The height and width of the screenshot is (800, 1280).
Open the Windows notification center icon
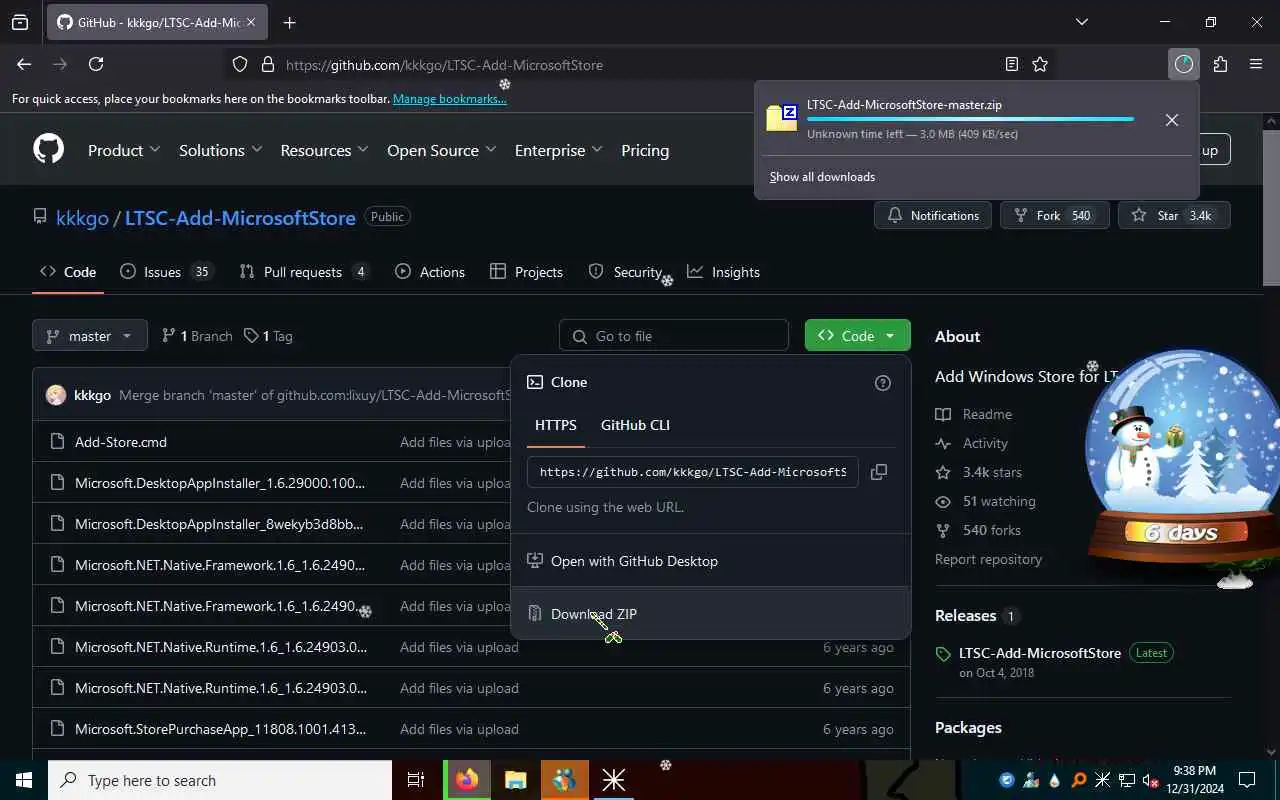click(1247, 780)
